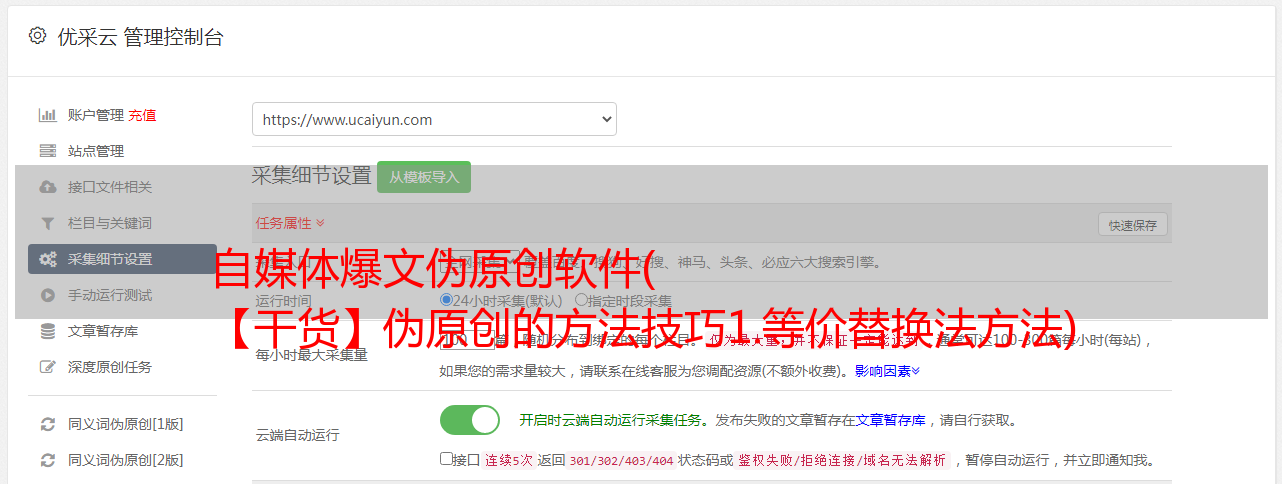Click the 301/302/403/404 status code text
The height and width of the screenshot is (484, 1282).
(x=621, y=460)
